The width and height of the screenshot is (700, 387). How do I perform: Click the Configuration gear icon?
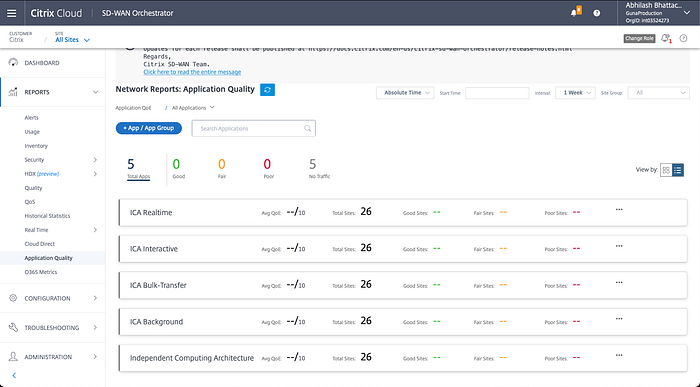[x=13, y=298]
